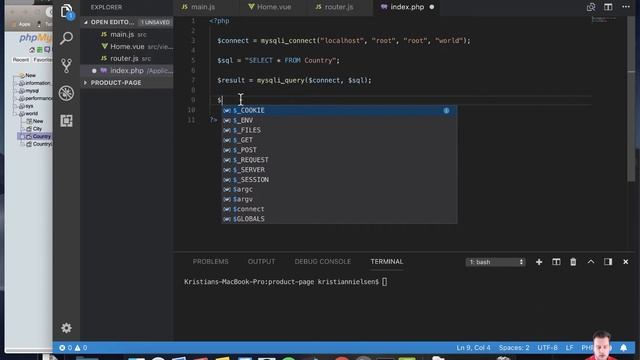Show details info icon for $_COOKIE suggestion
The height and width of the screenshot is (360, 640).
pyautogui.click(x=446, y=111)
